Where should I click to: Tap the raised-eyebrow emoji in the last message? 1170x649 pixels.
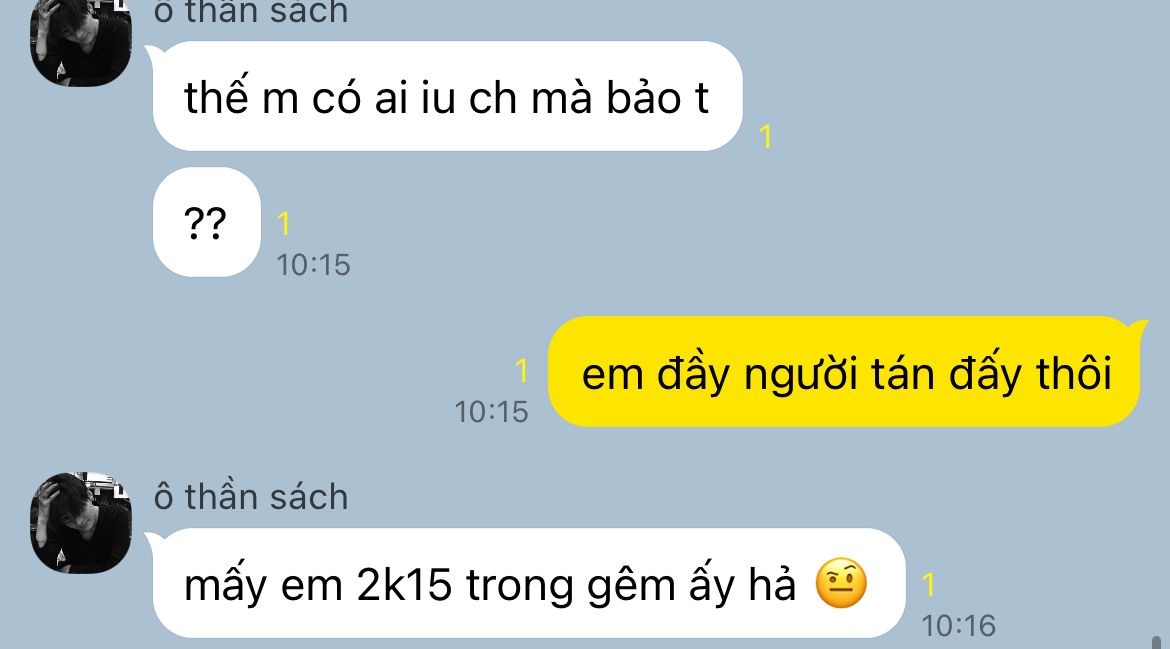[841, 583]
